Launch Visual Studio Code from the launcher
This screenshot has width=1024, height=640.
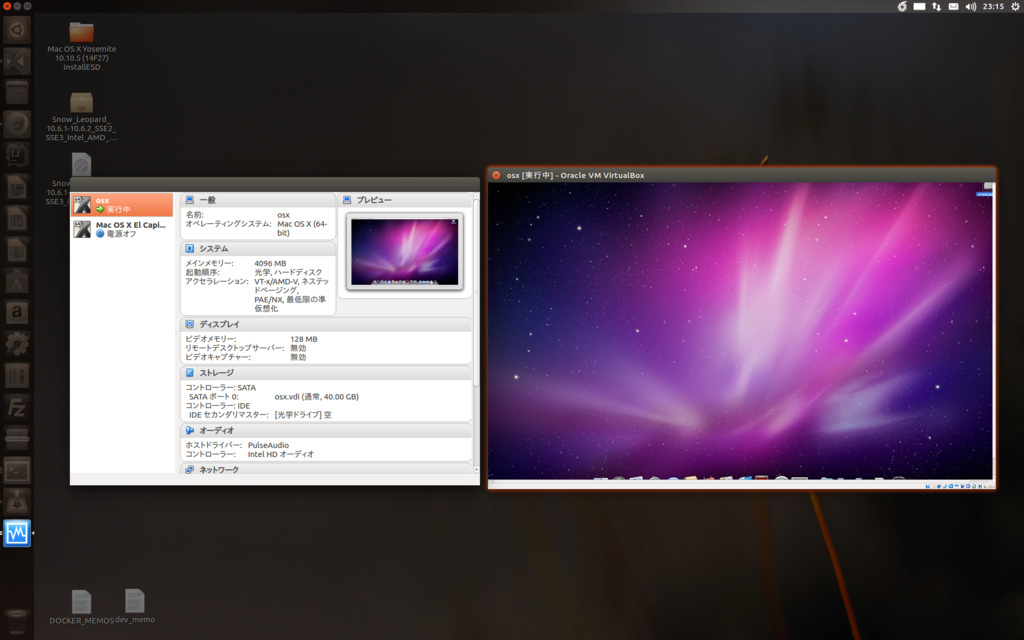click(17, 61)
